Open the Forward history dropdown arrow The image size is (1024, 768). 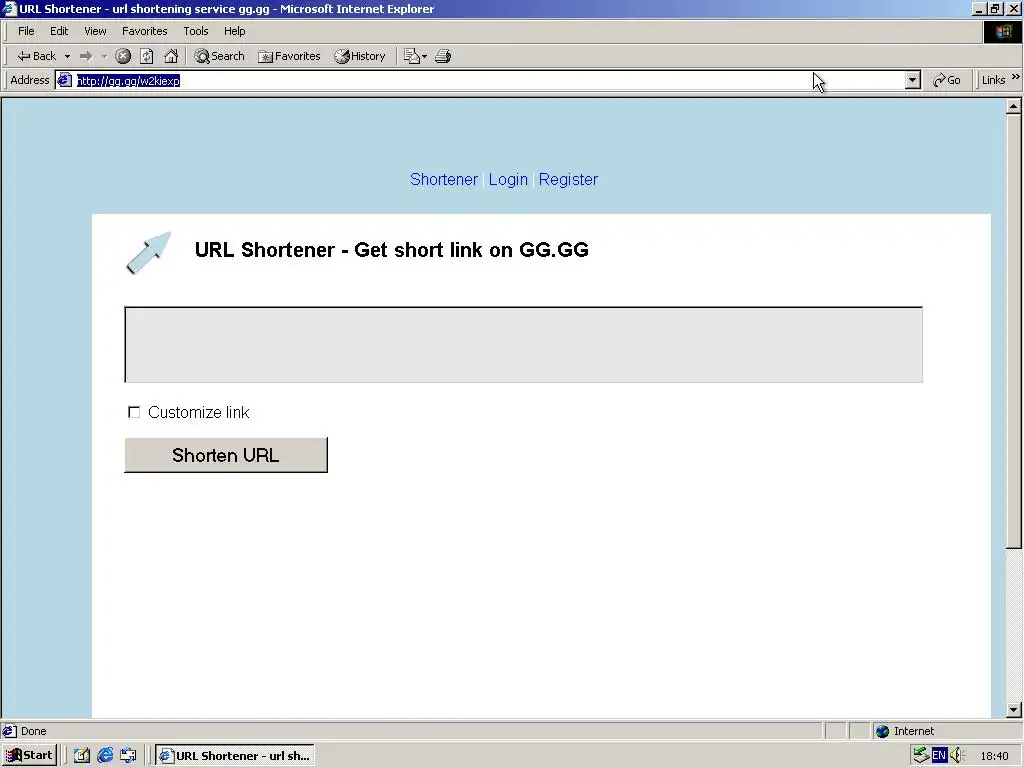104,56
